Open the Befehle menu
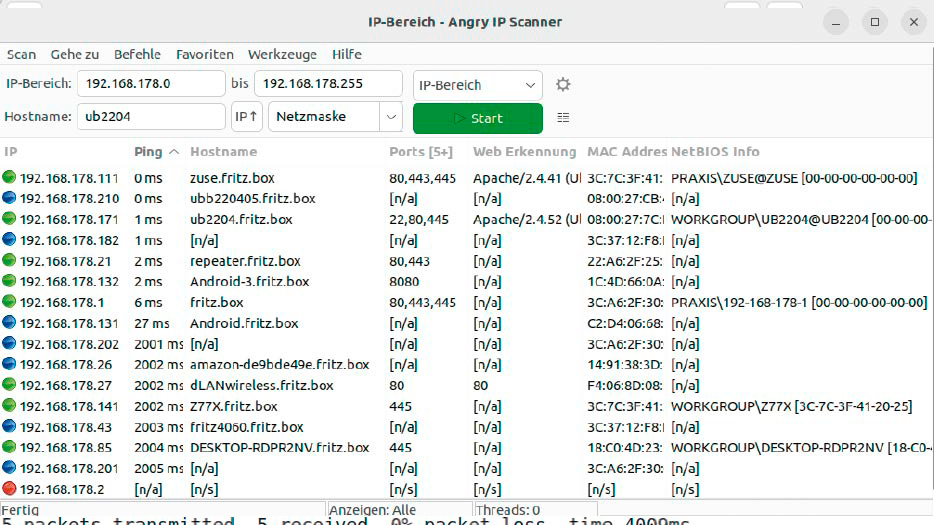This screenshot has height=525, width=934. click(138, 54)
